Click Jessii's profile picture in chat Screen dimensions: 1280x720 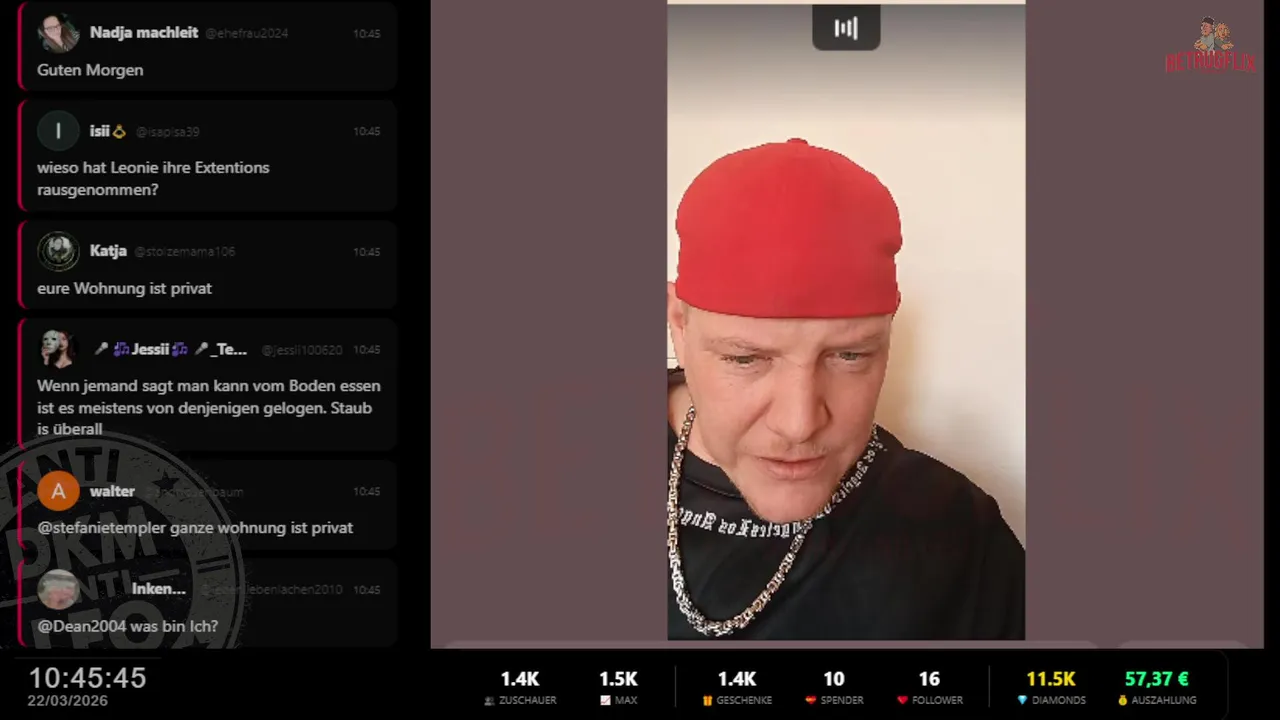(x=58, y=349)
